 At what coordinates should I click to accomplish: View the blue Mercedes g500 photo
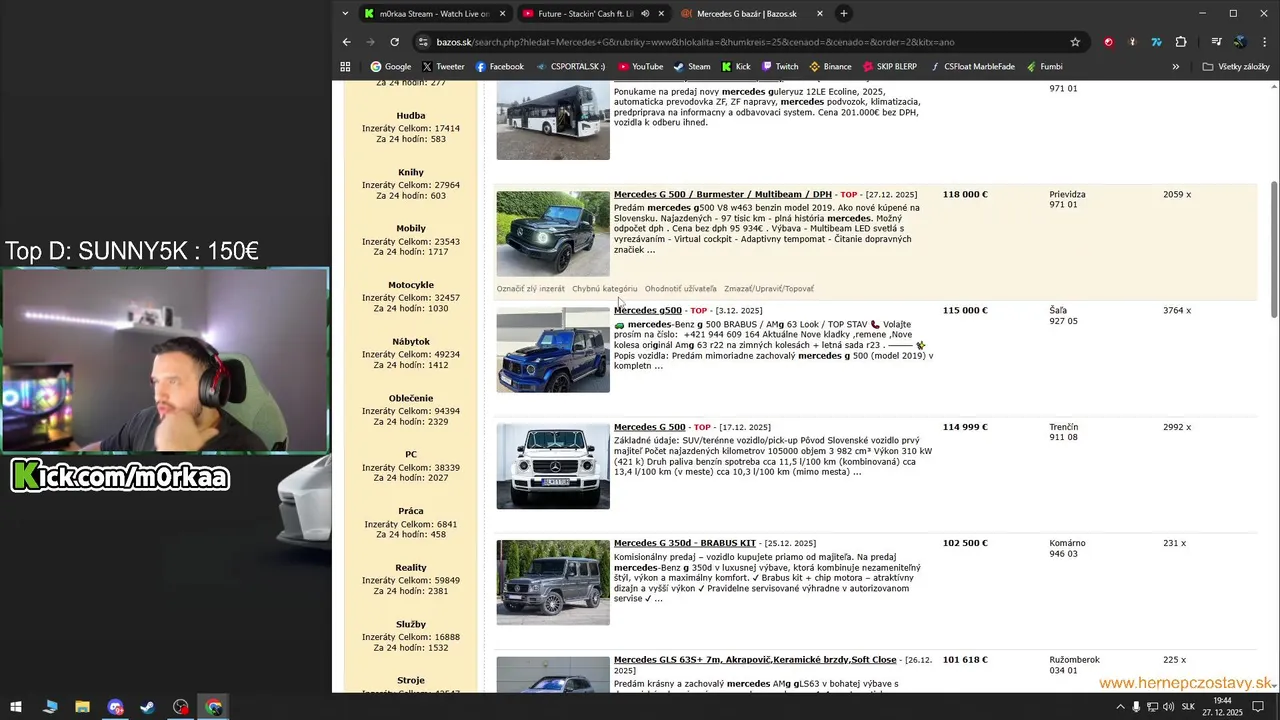[x=553, y=350]
